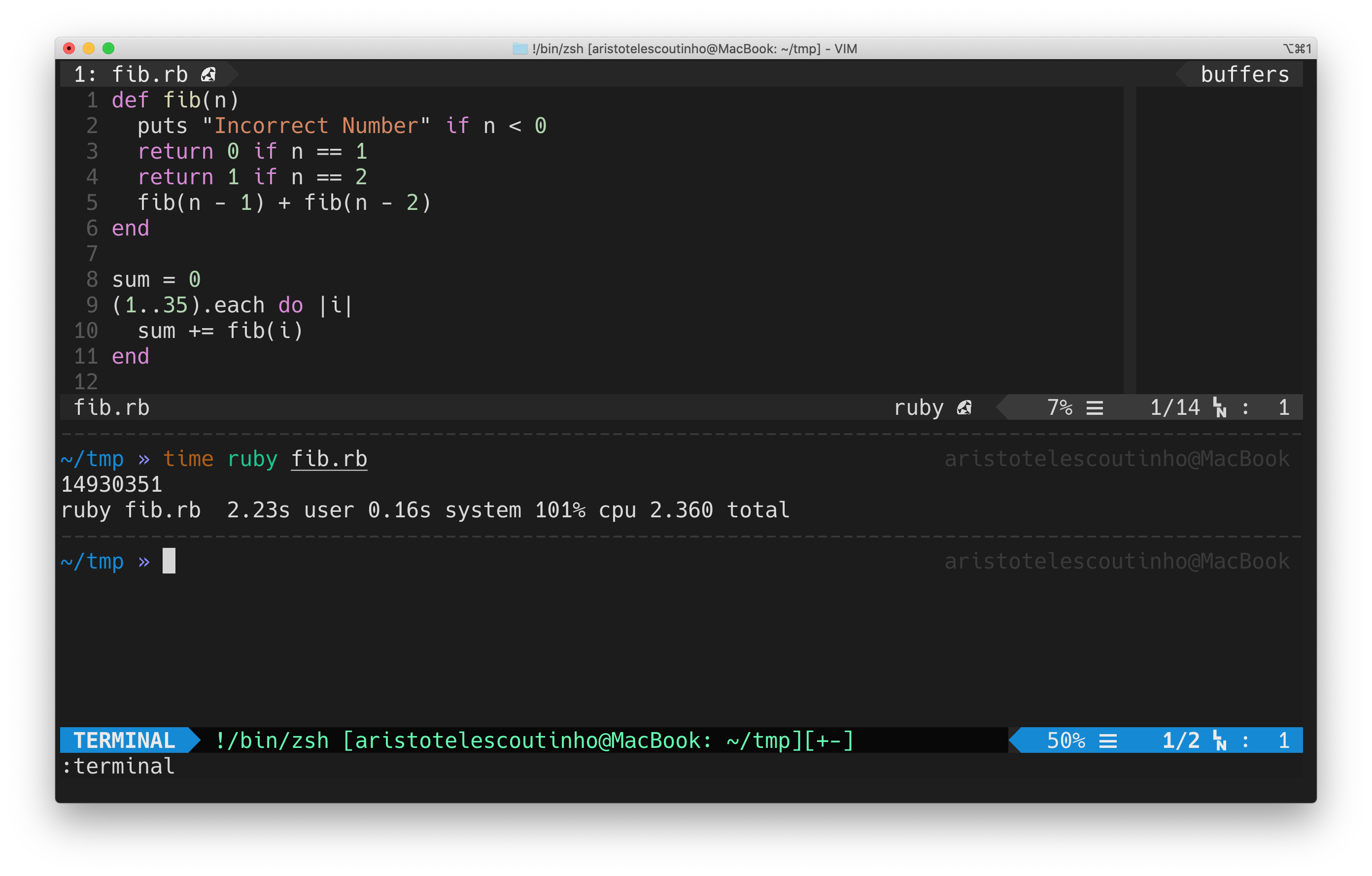Click the 7% file position indicator

click(1060, 408)
